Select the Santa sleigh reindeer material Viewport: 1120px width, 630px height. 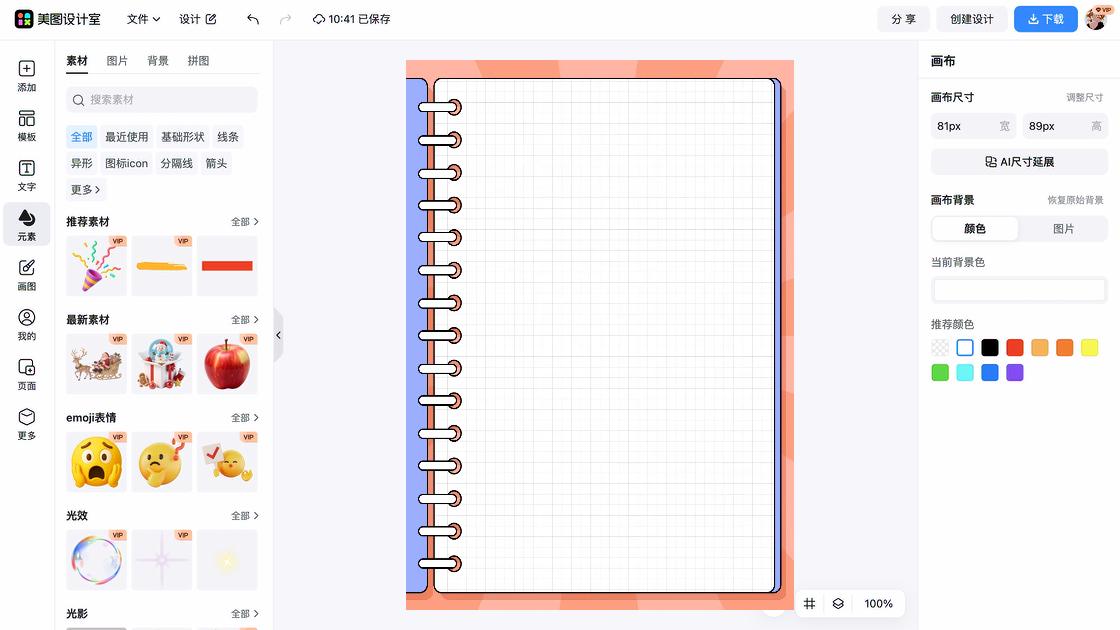[x=96, y=364]
